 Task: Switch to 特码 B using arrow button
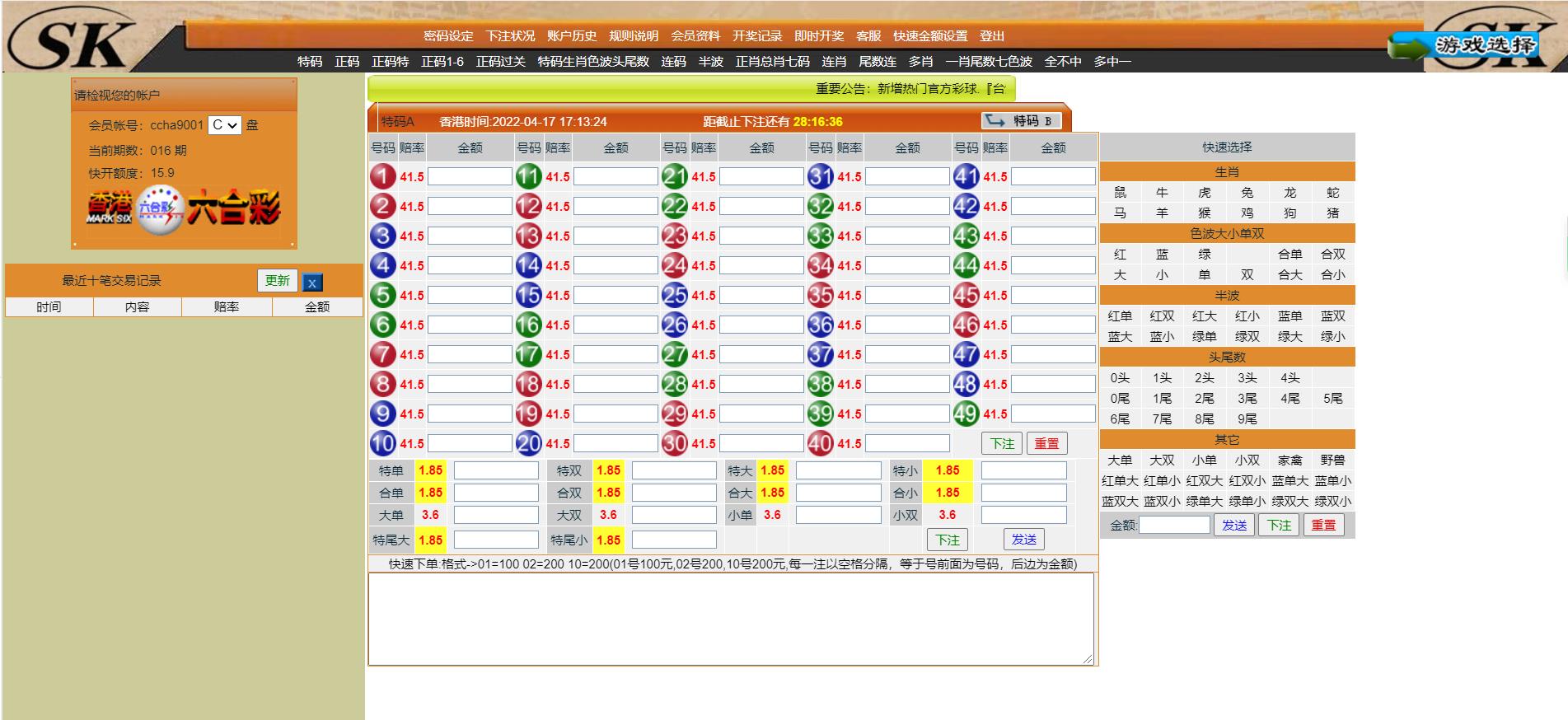coord(1021,121)
